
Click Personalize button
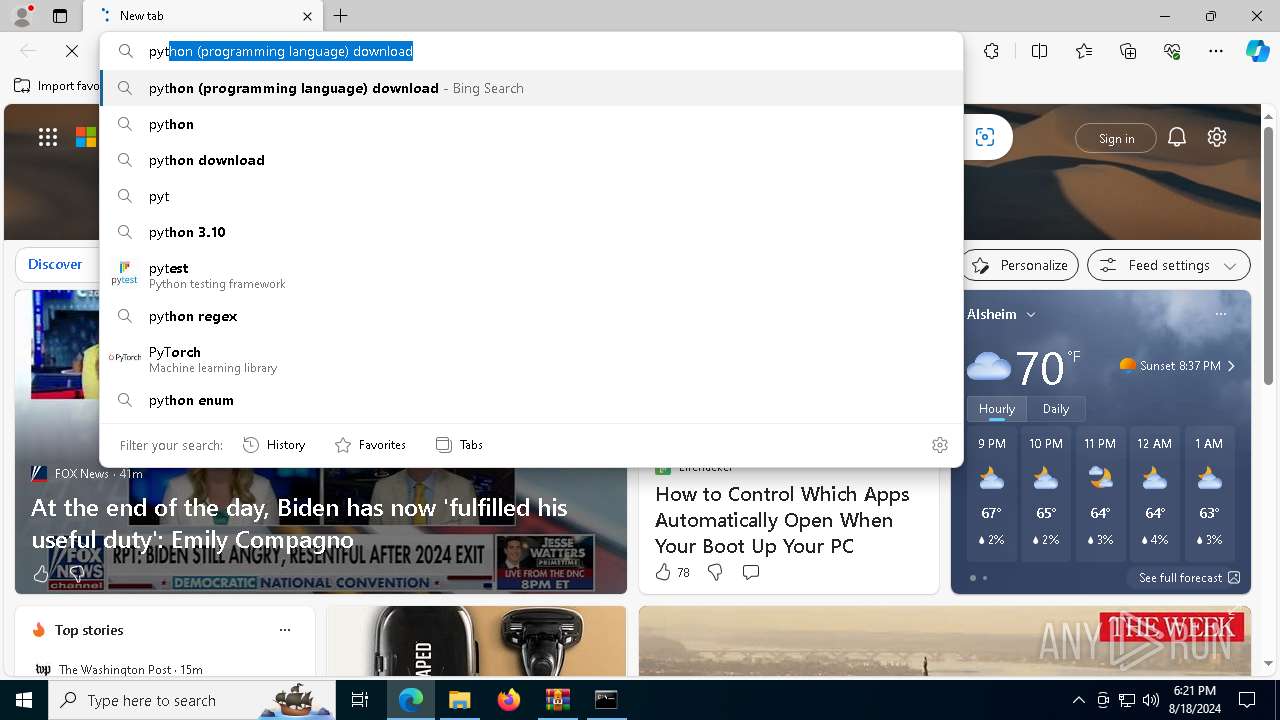point(1021,265)
